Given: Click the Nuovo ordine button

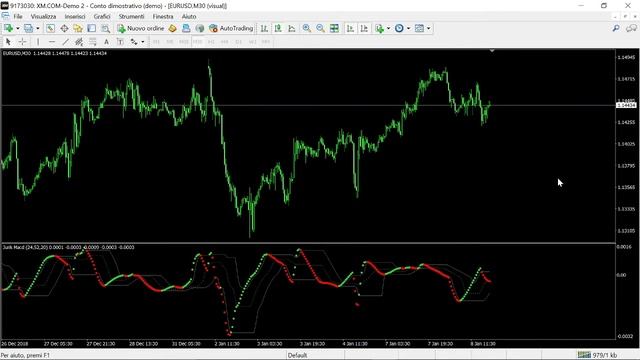Looking at the screenshot, I should [x=141, y=28].
